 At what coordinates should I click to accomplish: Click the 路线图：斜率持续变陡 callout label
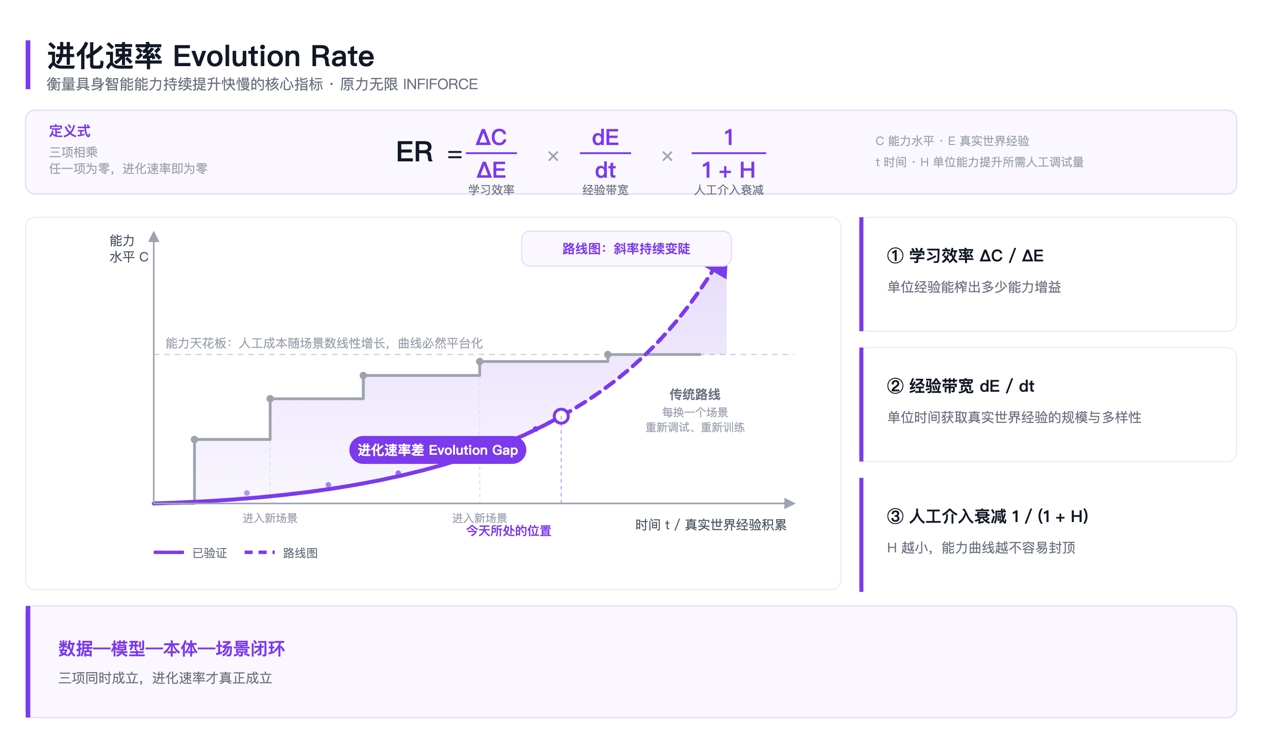[x=626, y=249]
